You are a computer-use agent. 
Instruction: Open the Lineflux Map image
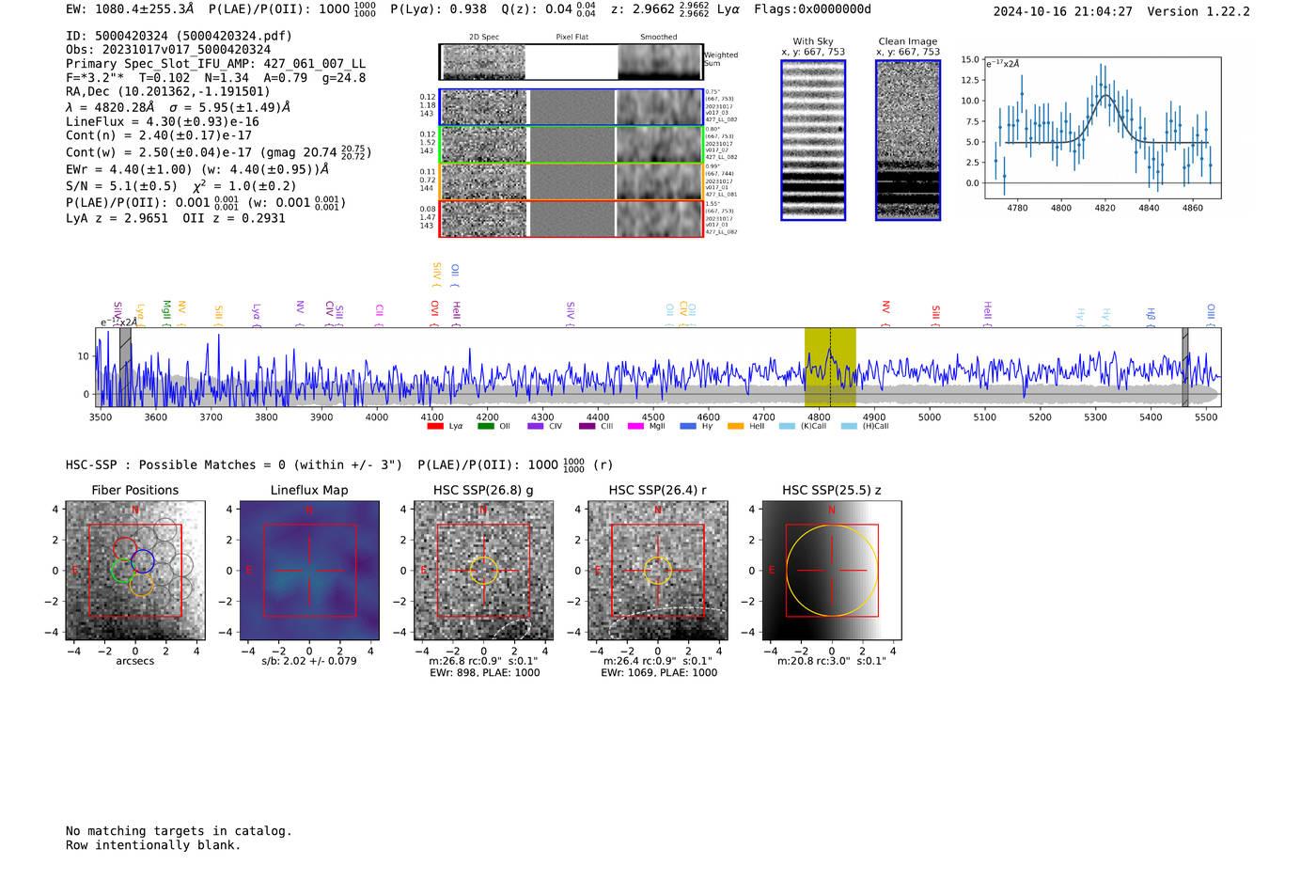(x=309, y=571)
